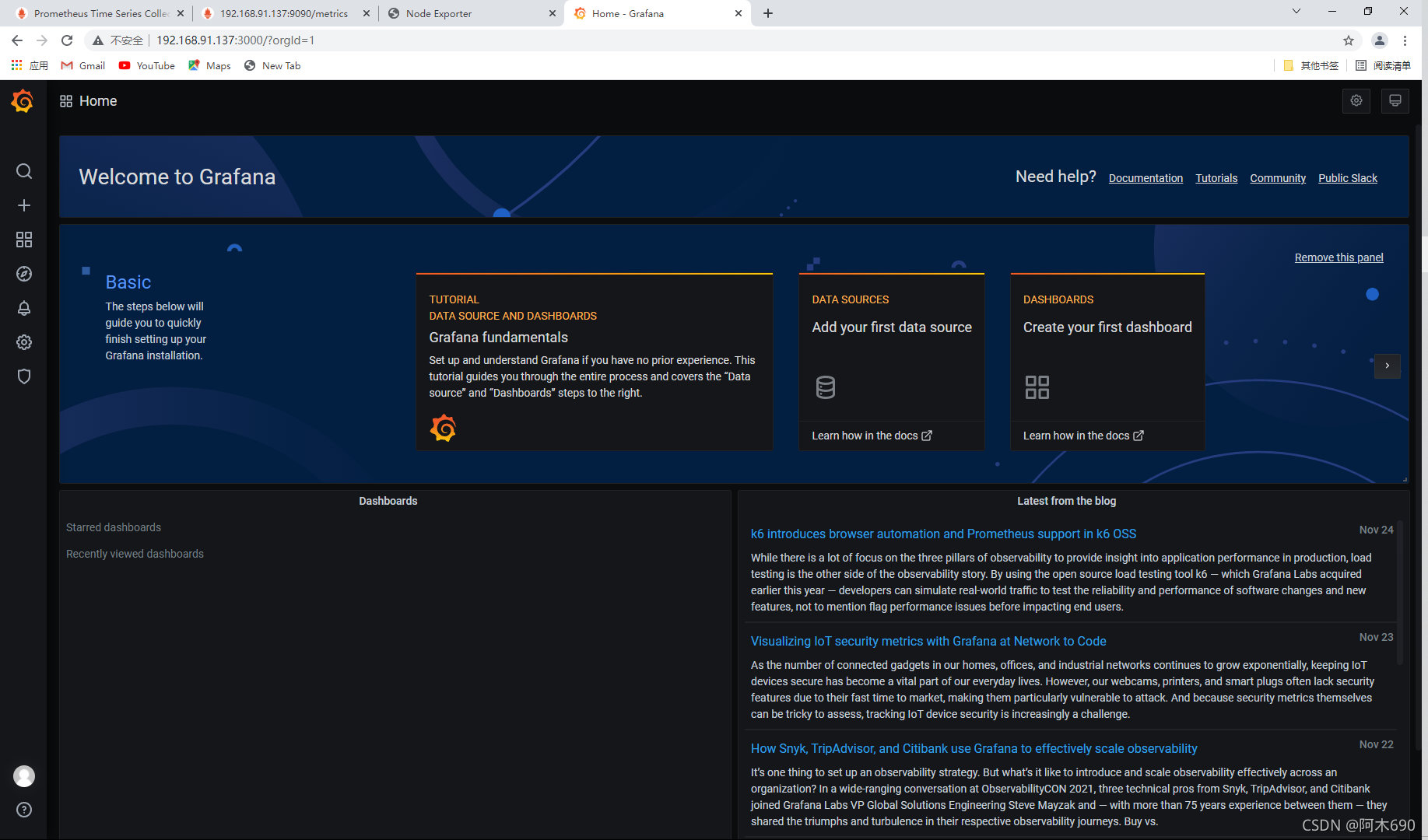Open the Snyk, TripAdvisor, Citibank blog post
1428x840 pixels.
(x=974, y=748)
